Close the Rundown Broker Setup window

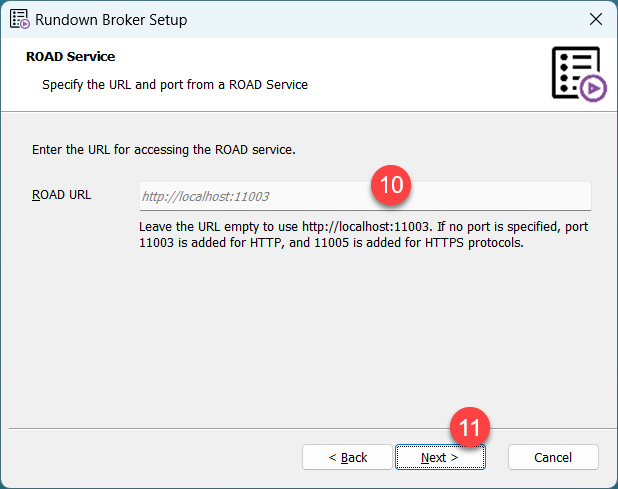click(x=595, y=19)
